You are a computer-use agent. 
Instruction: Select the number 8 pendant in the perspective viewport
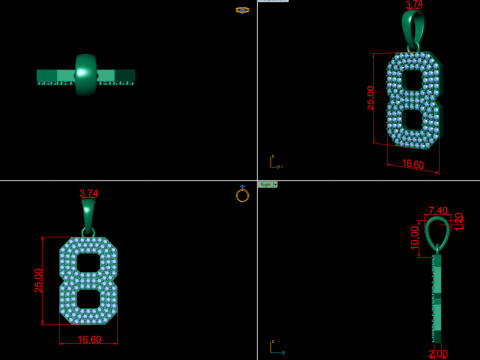coord(414,99)
